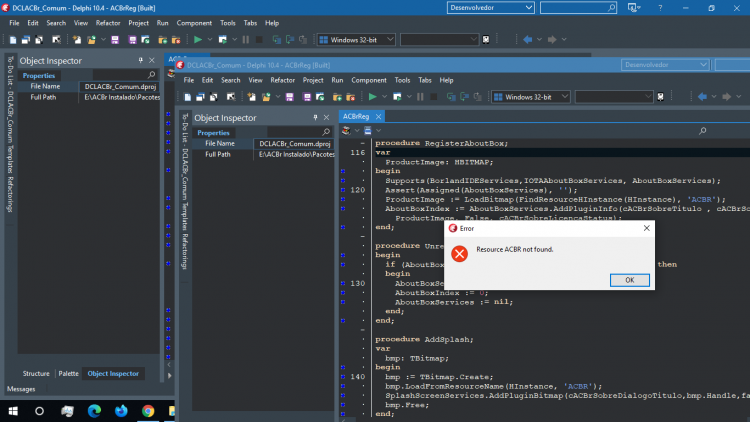Image resolution: width=750 pixels, height=422 pixels.
Task: Collapse the RegisterAboutBox procedure fold marker
Action: [363, 143]
